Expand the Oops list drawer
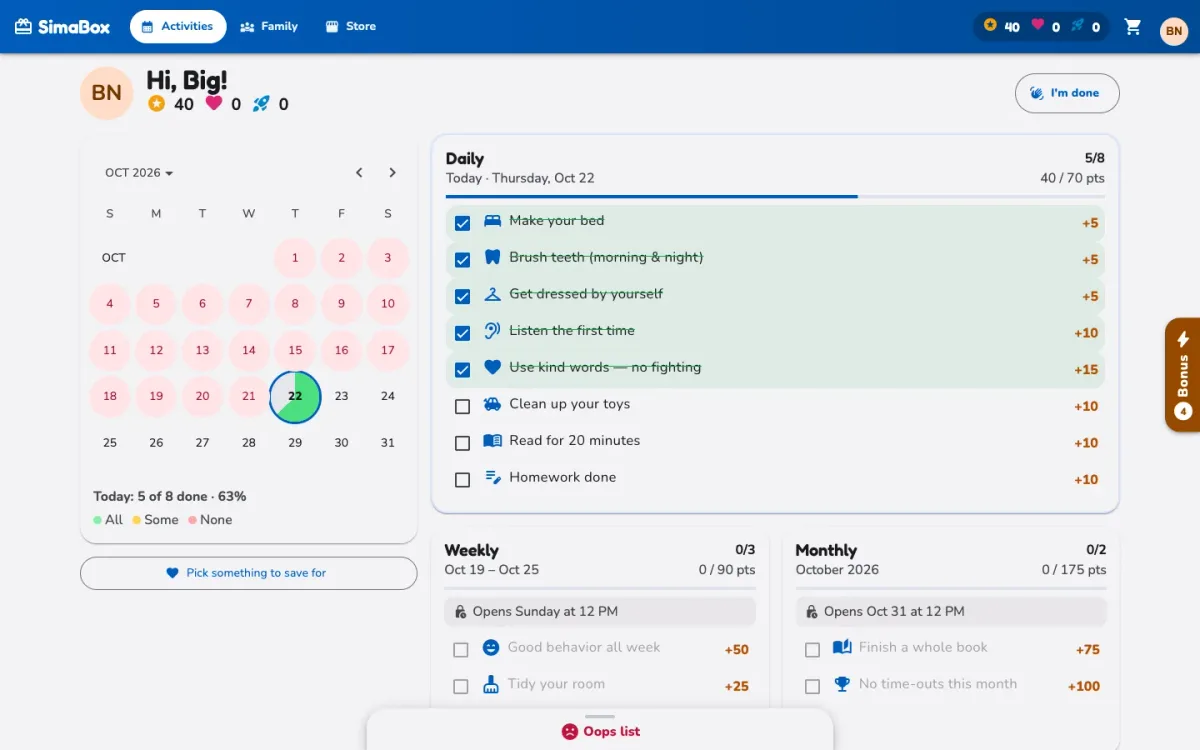This screenshot has height=750, width=1200. [600, 729]
